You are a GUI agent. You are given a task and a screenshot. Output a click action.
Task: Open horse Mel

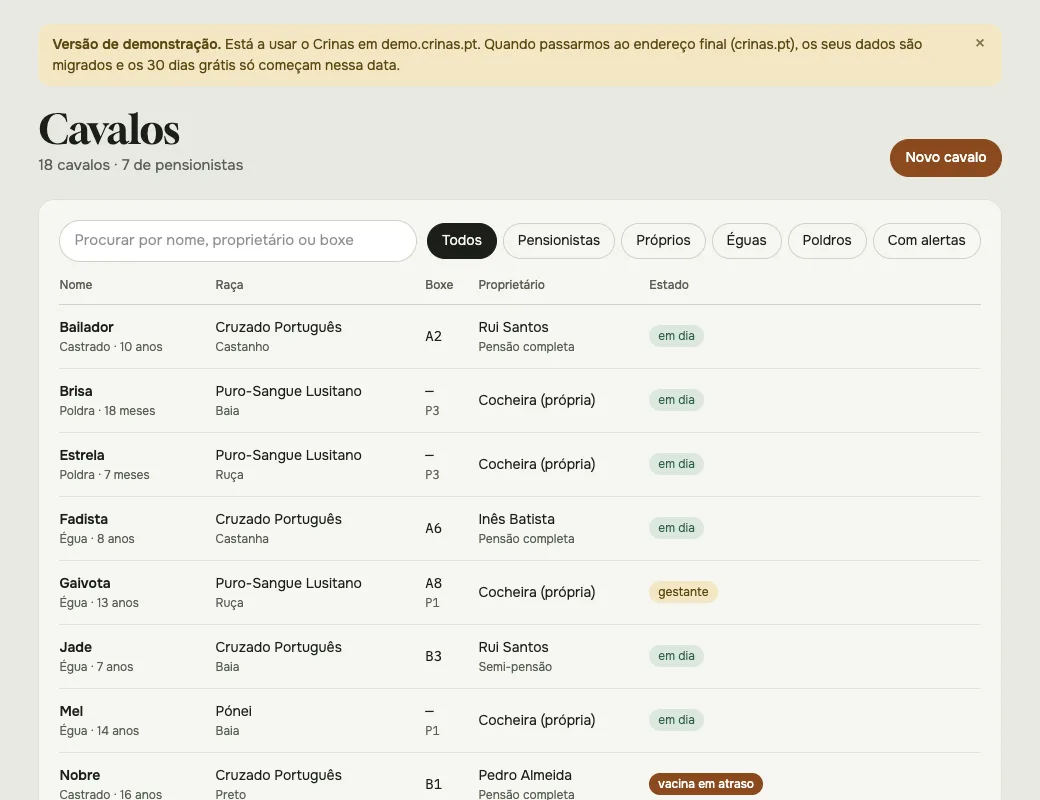(71, 711)
